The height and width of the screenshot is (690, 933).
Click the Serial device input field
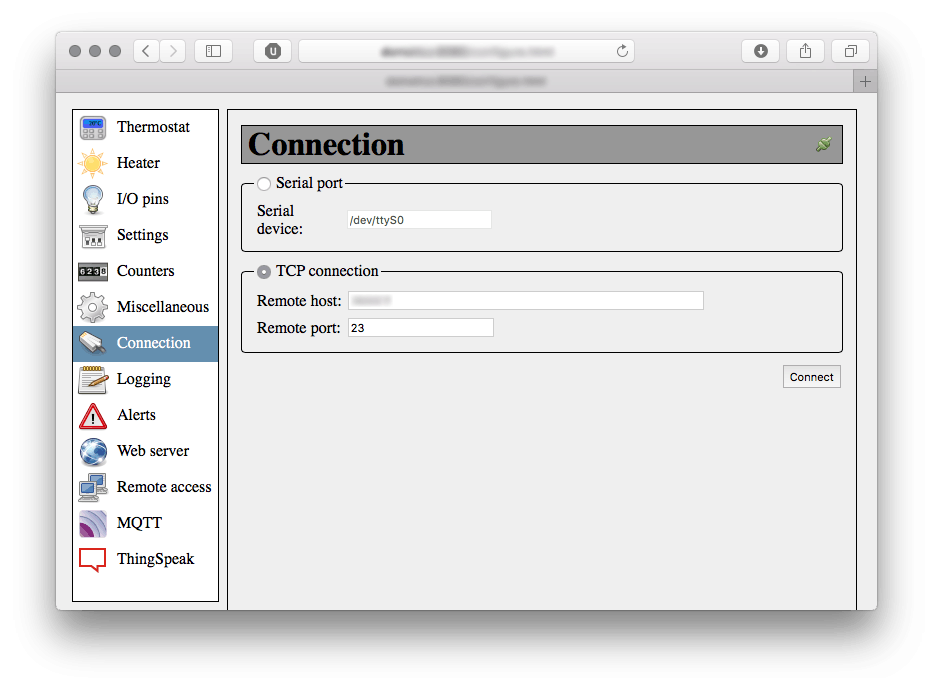pos(419,220)
